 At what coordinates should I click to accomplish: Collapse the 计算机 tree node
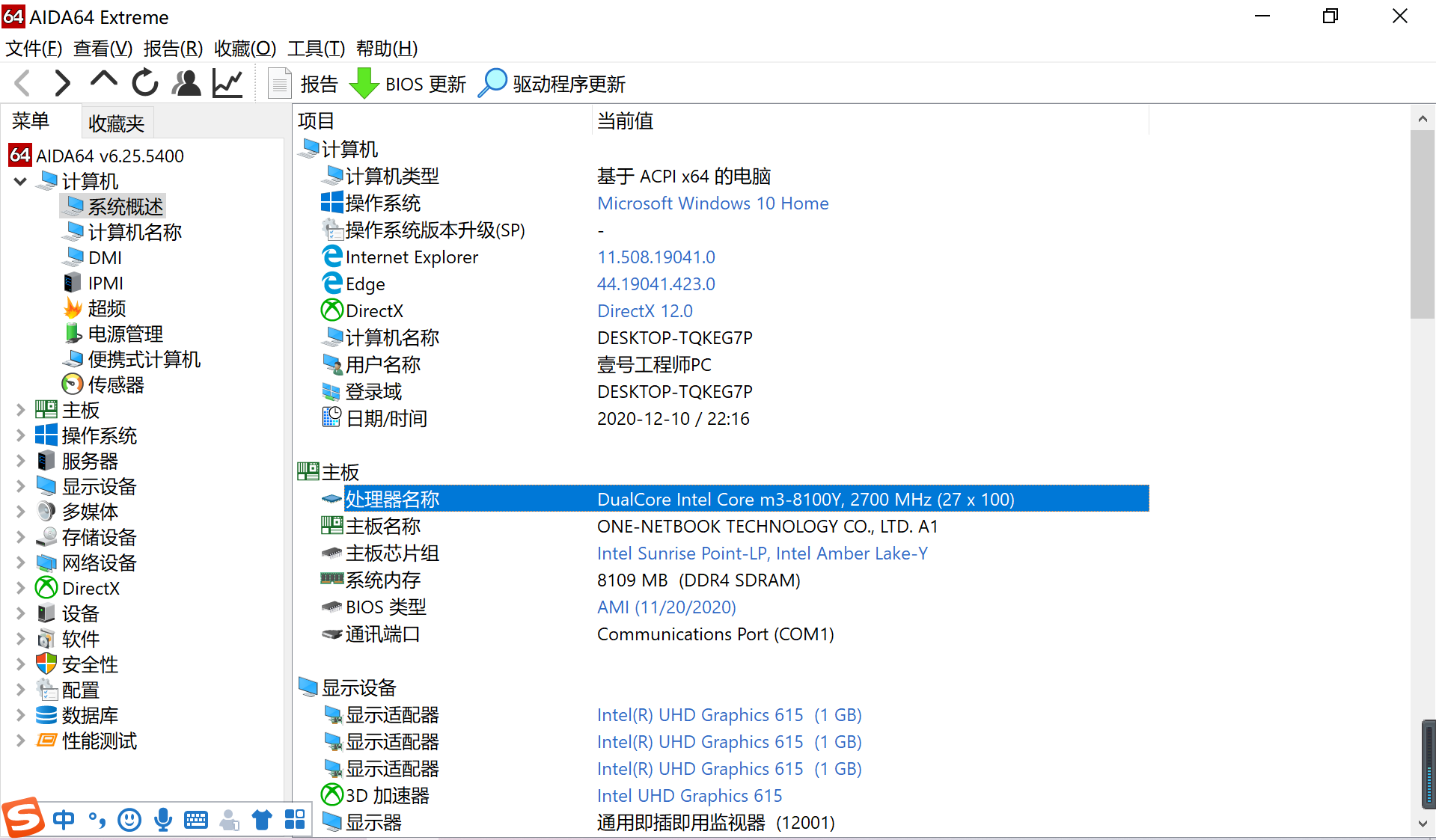(x=20, y=181)
